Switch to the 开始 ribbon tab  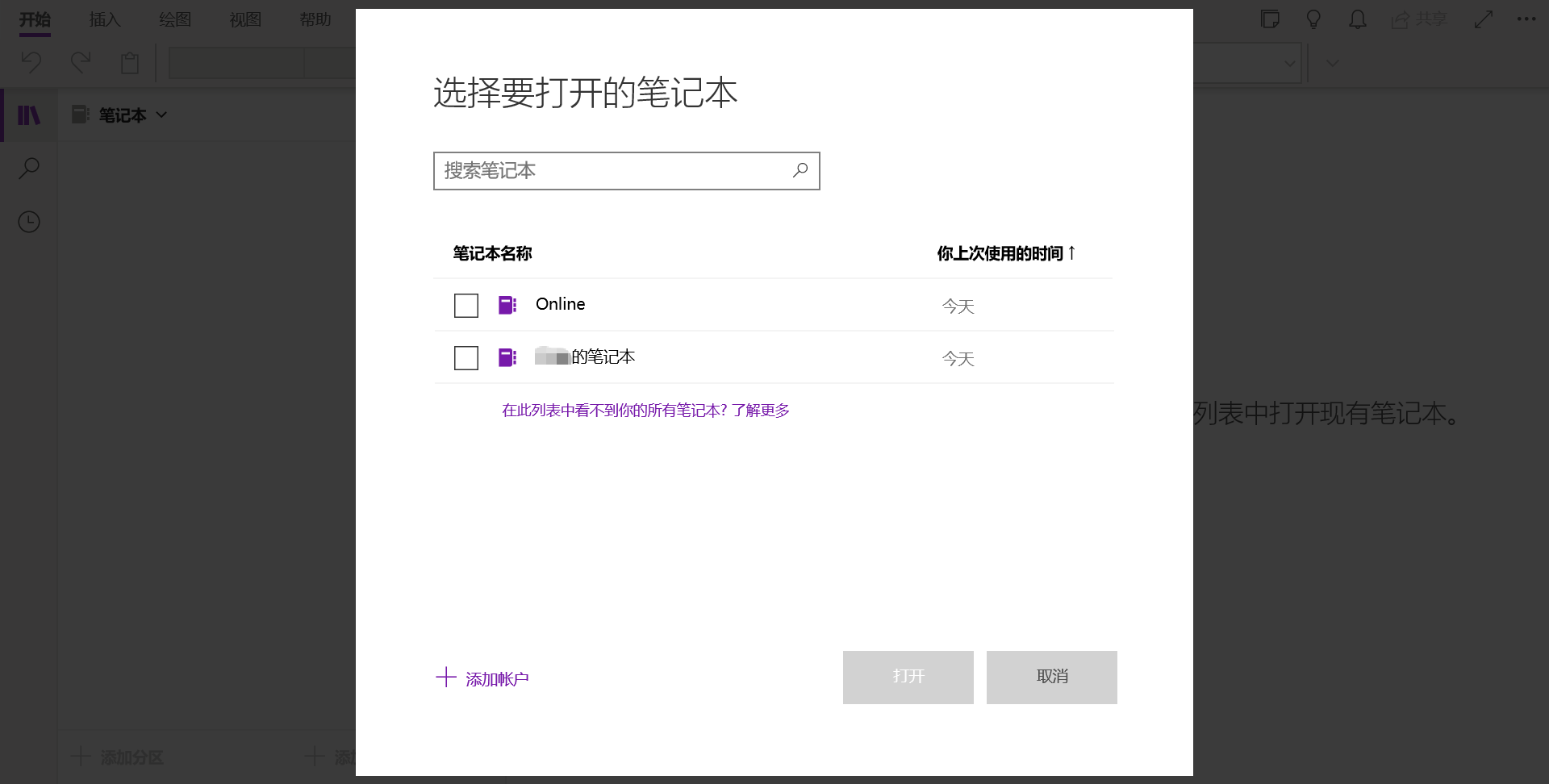tap(35, 19)
